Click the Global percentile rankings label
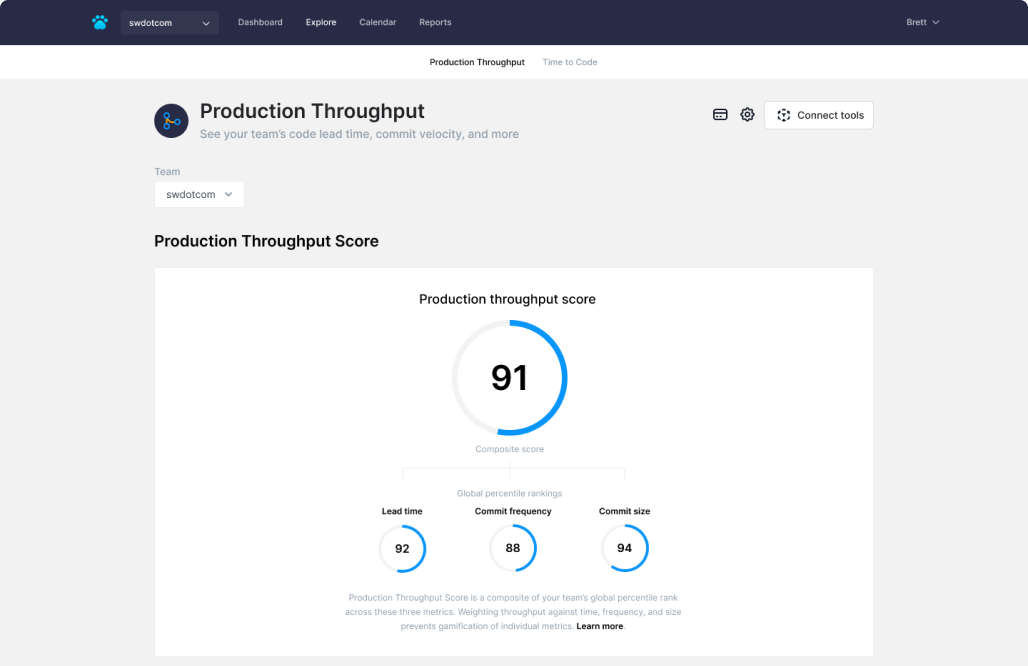Viewport: 1028px width, 666px height. [509, 493]
